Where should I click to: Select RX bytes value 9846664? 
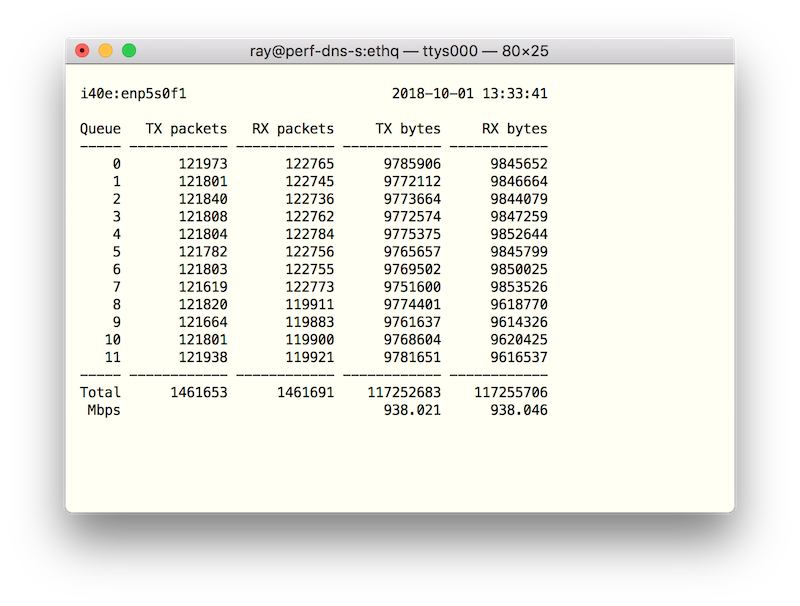point(519,182)
